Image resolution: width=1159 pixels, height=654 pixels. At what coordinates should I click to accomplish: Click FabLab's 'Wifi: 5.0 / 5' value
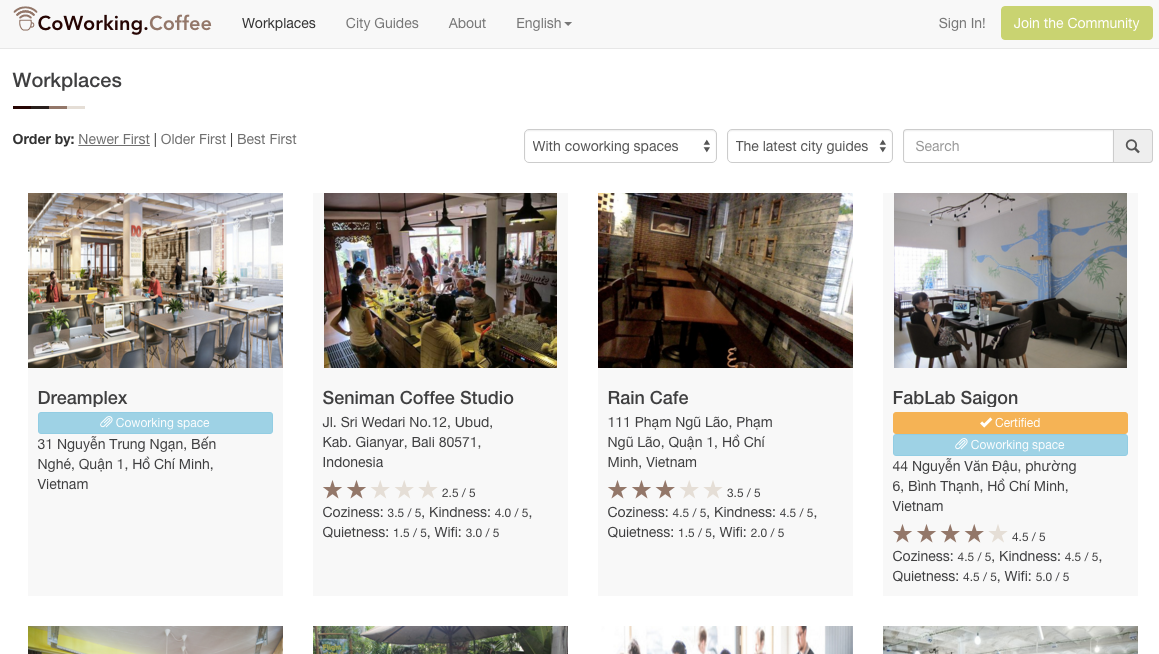1036,576
